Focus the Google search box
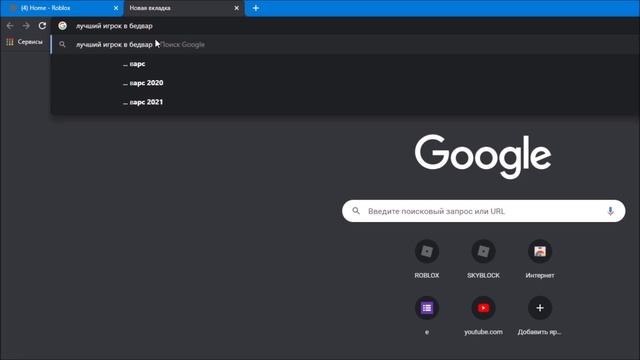 point(484,211)
